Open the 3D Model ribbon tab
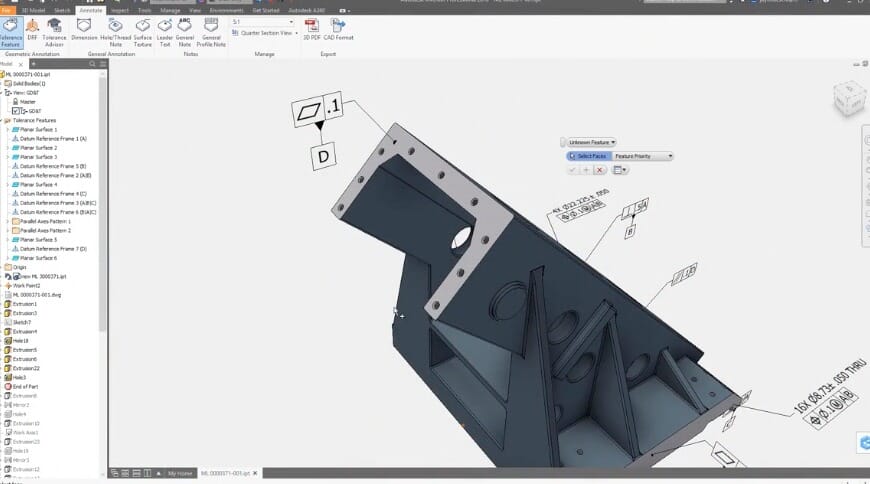The height and width of the screenshot is (484, 870). pyautogui.click(x=33, y=9)
